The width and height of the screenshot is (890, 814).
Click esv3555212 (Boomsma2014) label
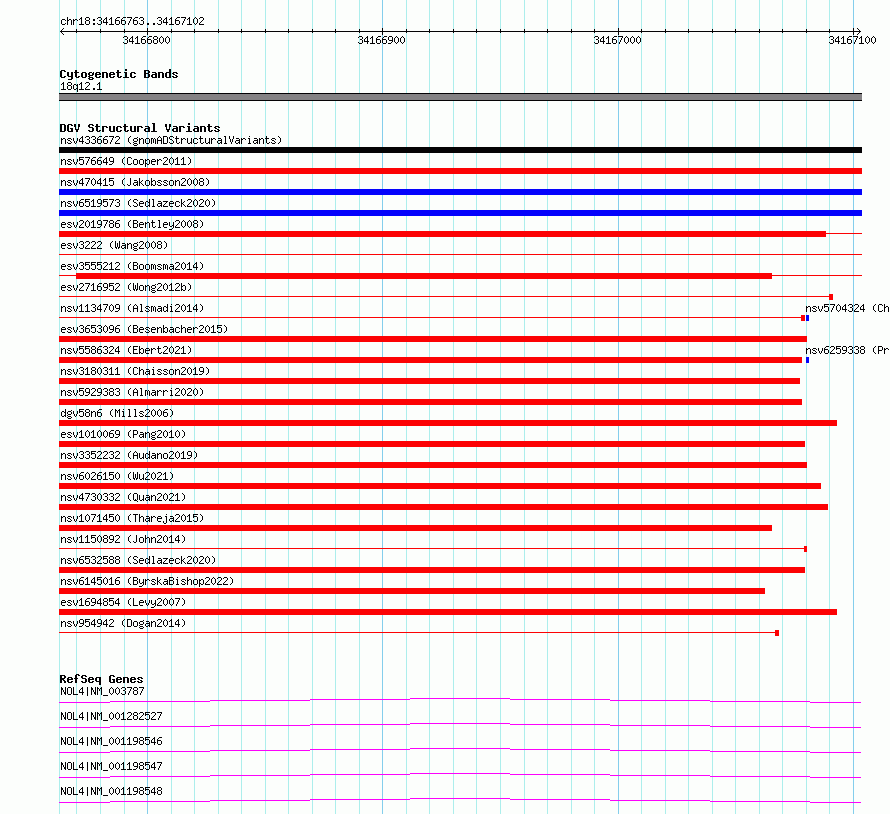(x=132, y=266)
